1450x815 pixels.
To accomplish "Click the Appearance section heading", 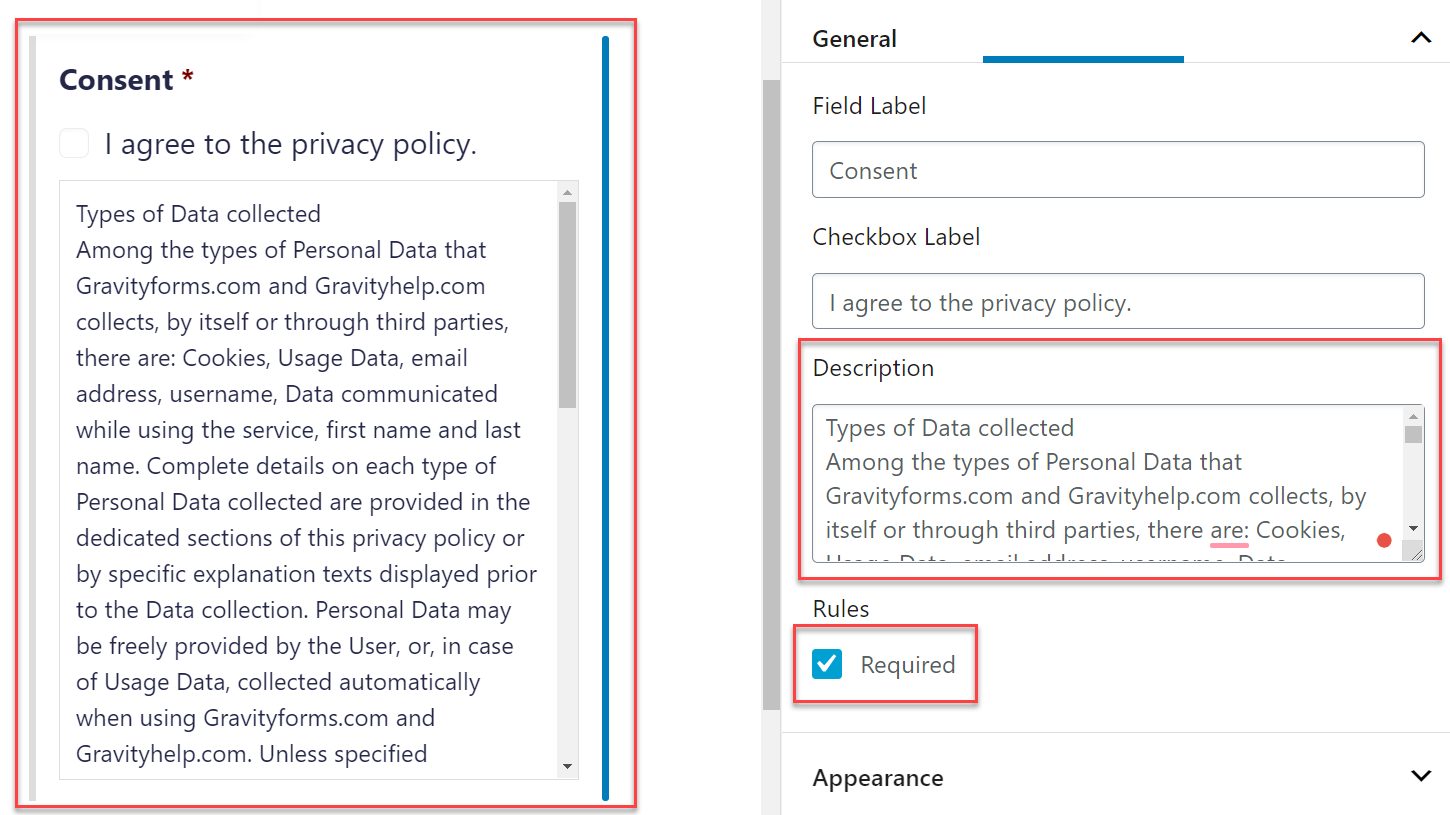I will 877,778.
